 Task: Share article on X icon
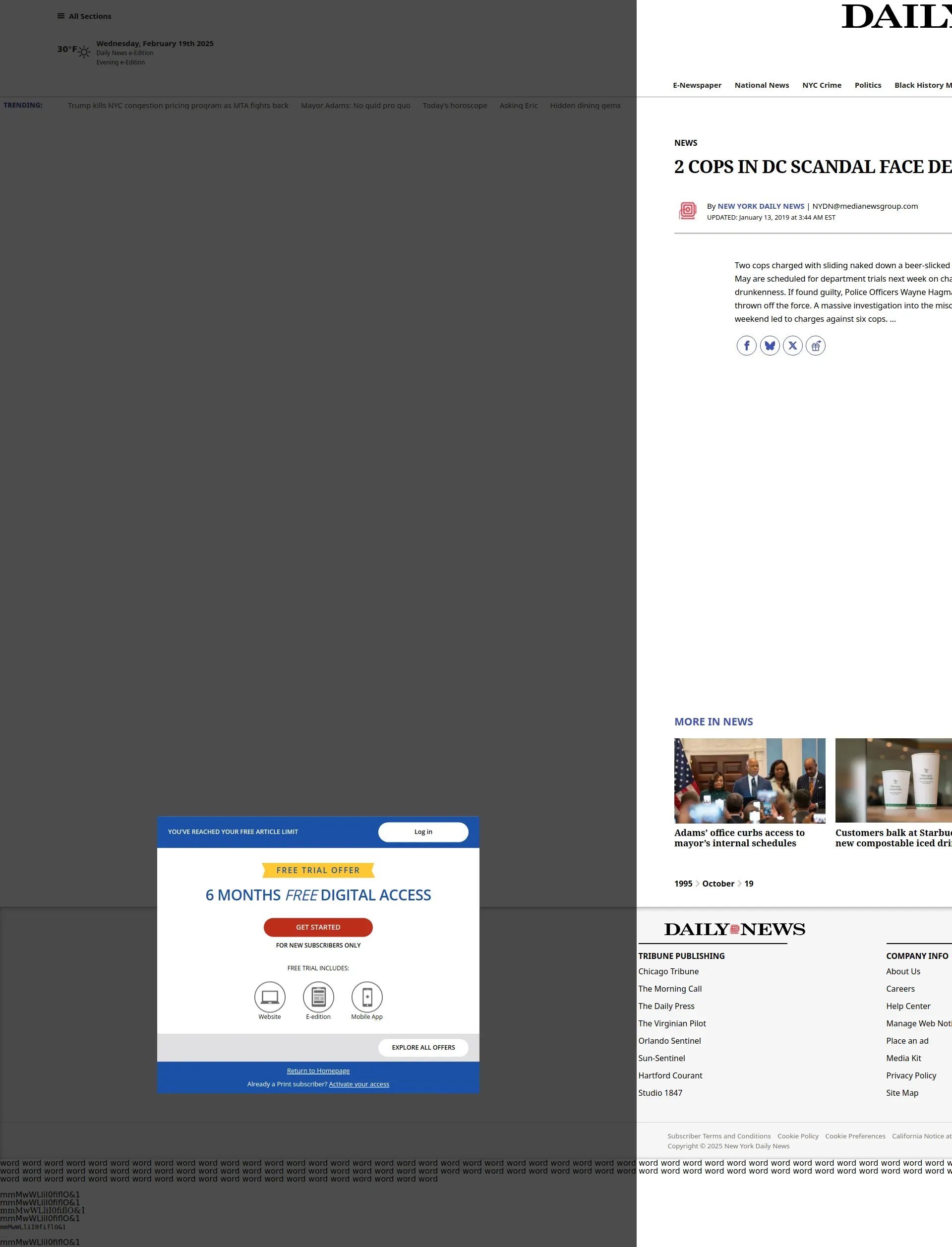click(x=792, y=346)
